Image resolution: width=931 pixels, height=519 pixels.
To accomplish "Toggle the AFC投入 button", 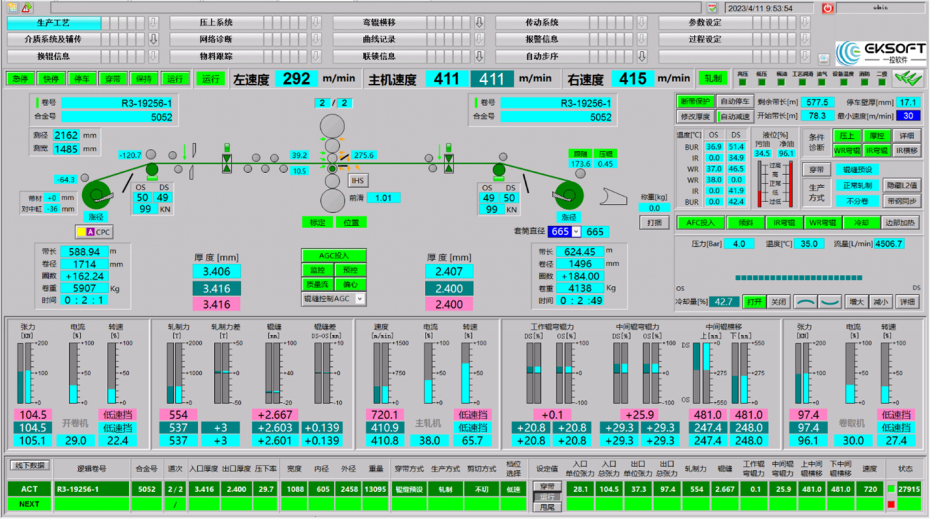I will click(x=701, y=223).
